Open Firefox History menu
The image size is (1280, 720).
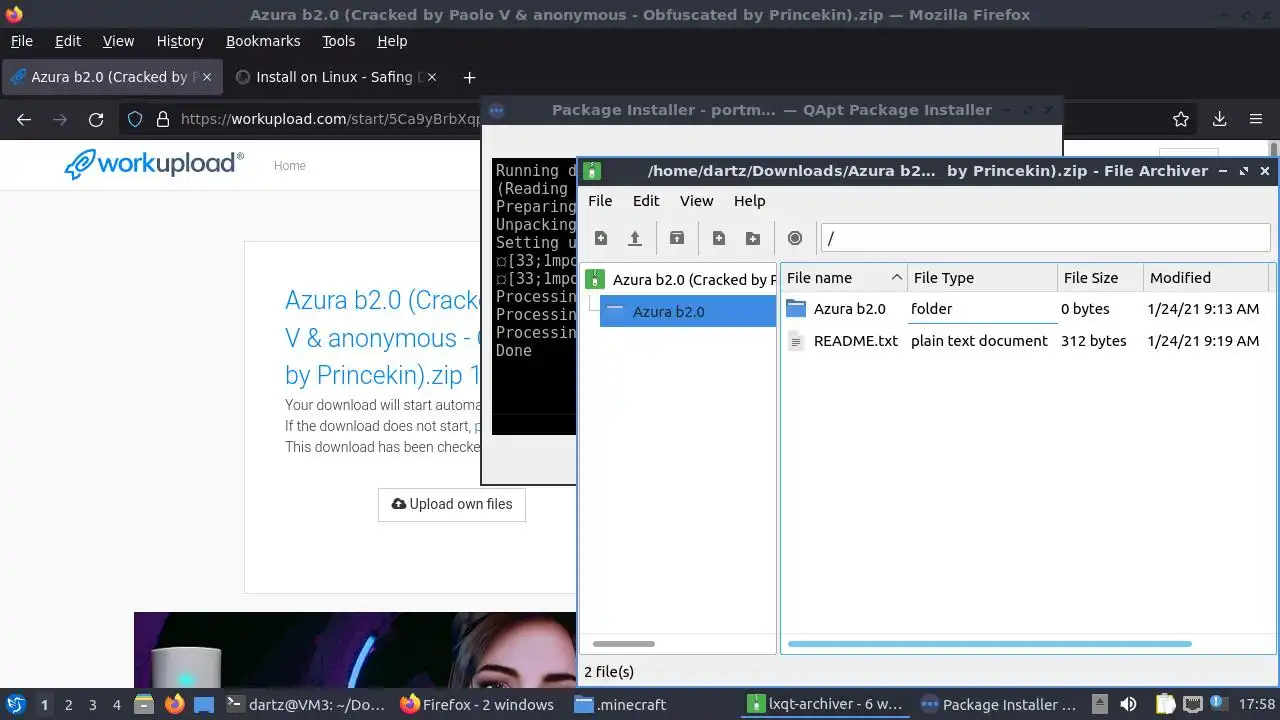[180, 41]
